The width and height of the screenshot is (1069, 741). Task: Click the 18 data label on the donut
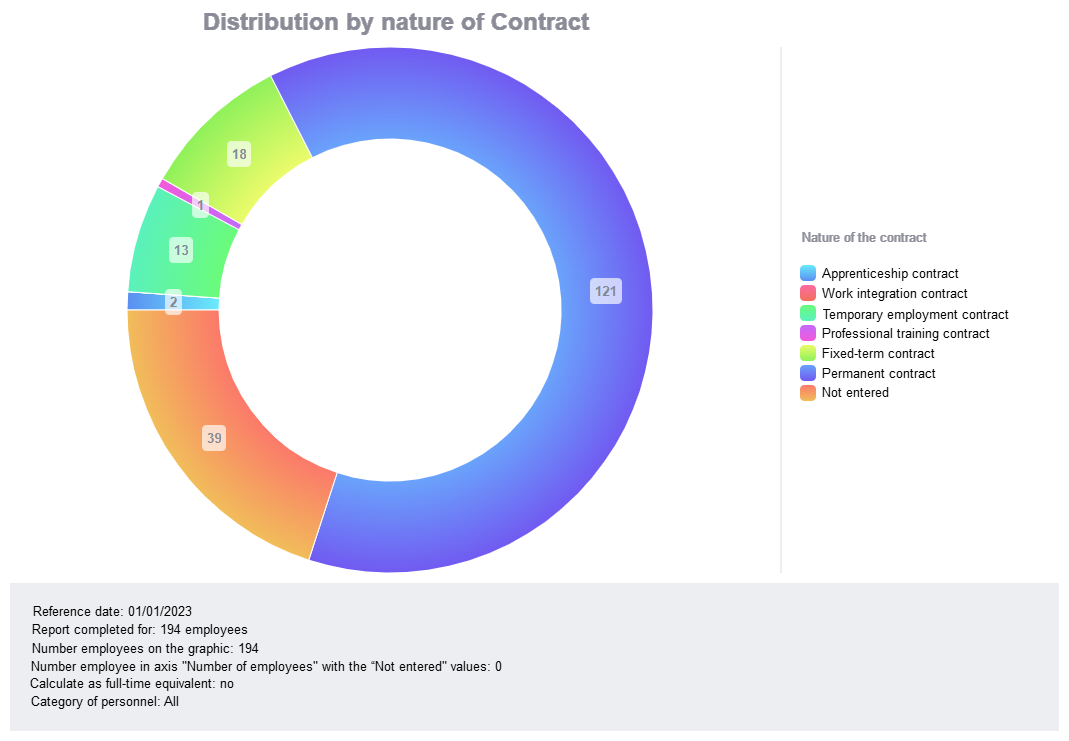point(239,154)
